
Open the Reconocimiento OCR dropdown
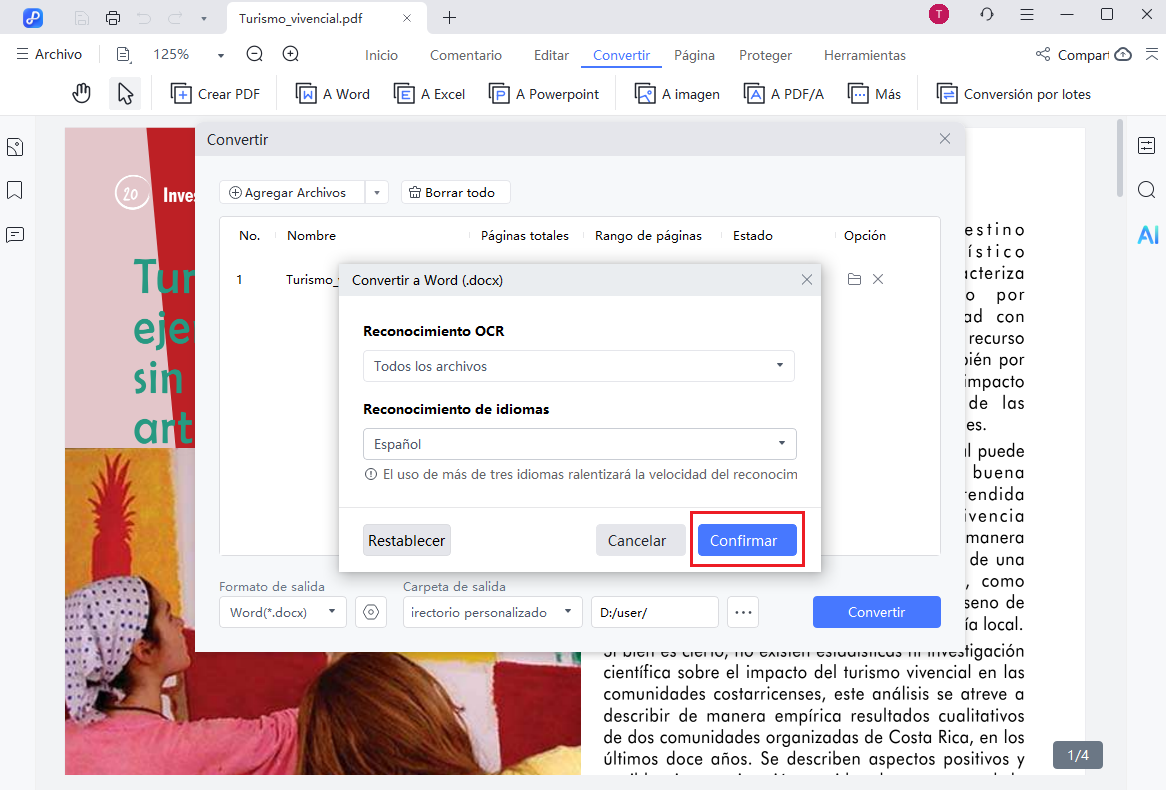[578, 366]
